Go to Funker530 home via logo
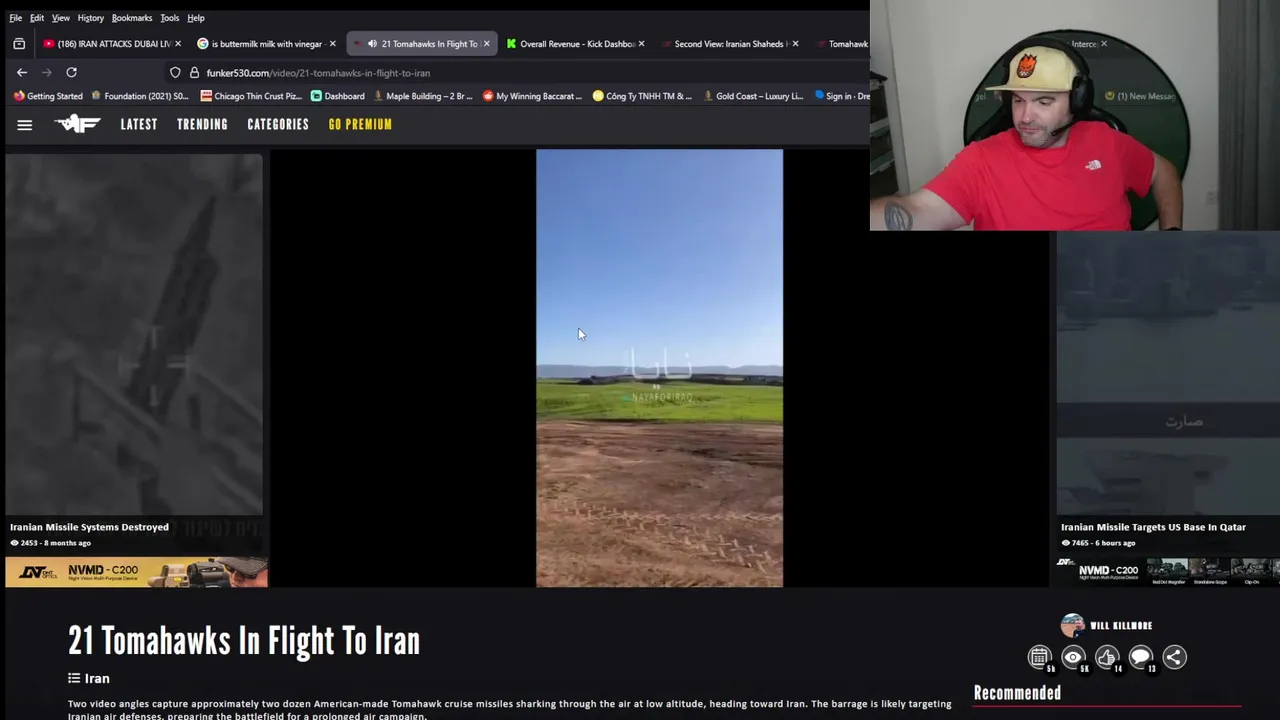This screenshot has width=1280, height=720. point(77,124)
